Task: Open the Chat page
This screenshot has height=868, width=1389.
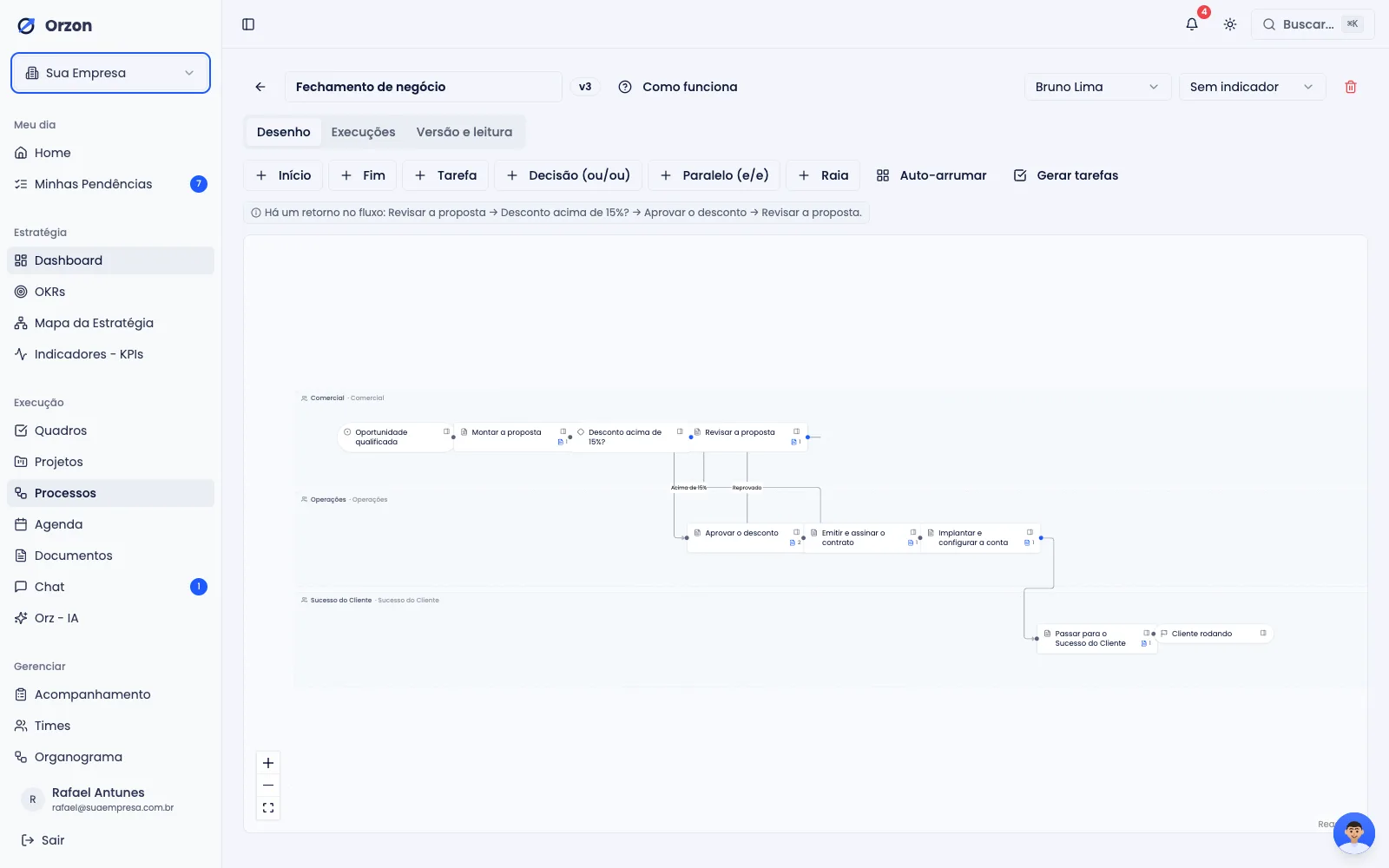Action: pyautogui.click(x=110, y=587)
